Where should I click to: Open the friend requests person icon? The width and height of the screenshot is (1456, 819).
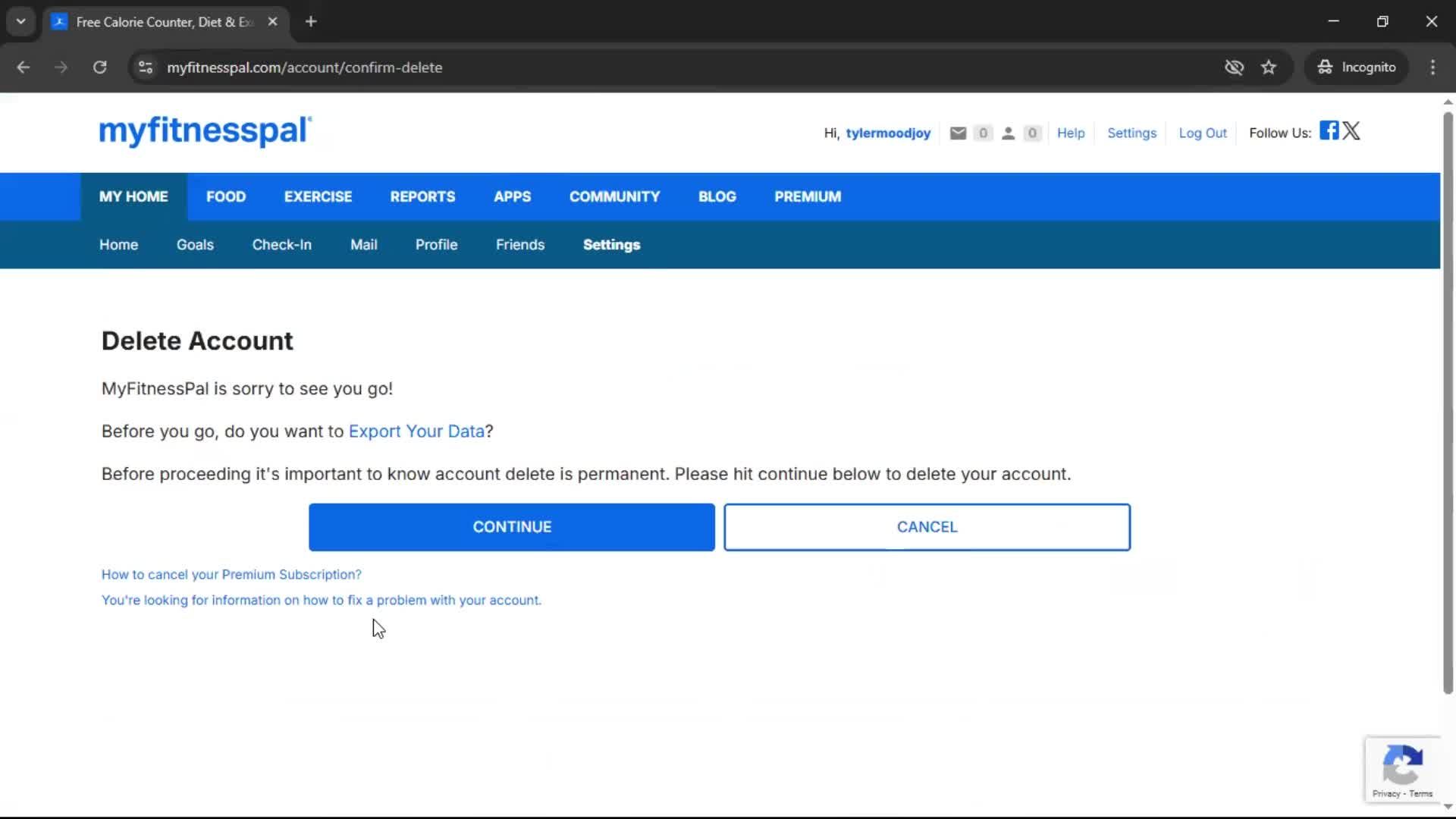point(1008,133)
